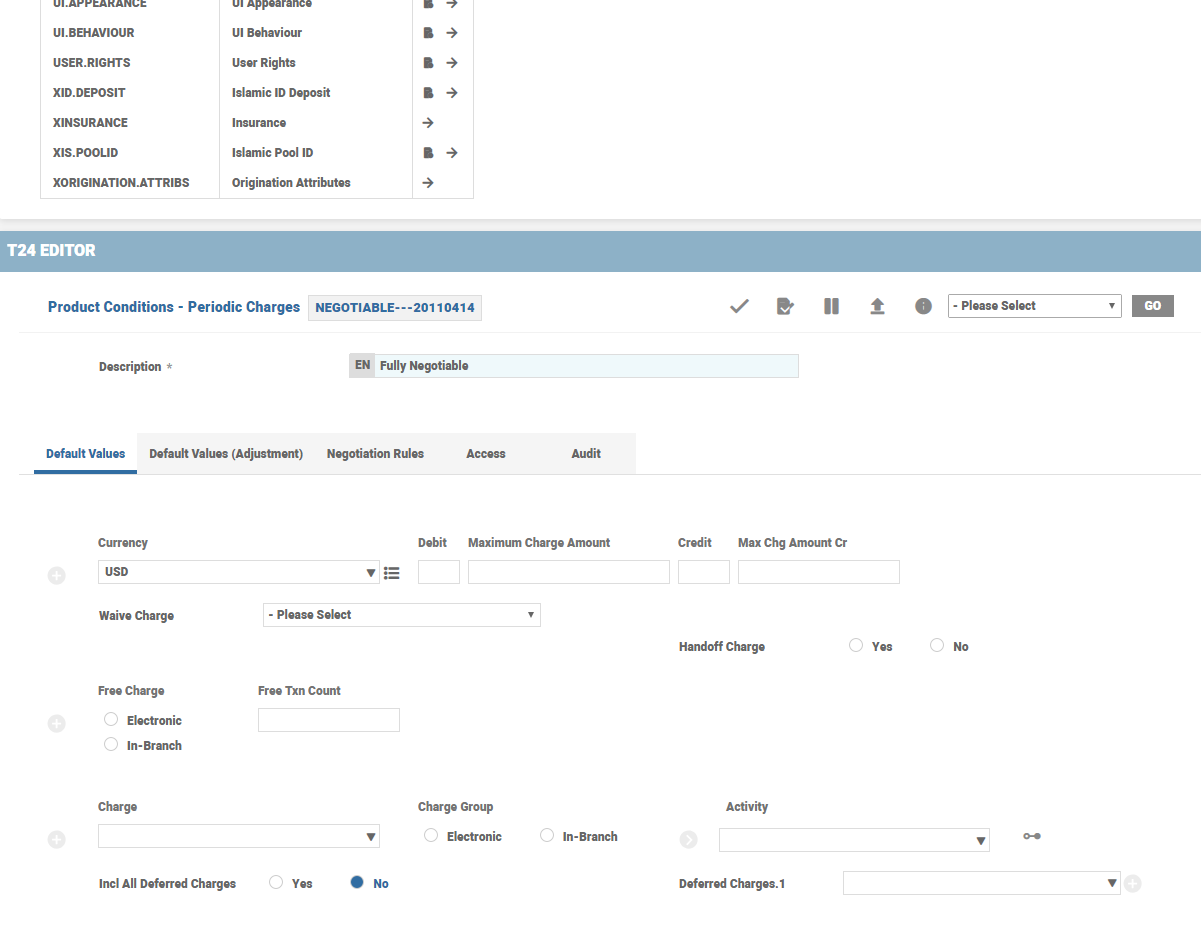Open the Deferred Charges.1 dropdown
The width and height of the screenshot is (1201, 949).
click(x=981, y=883)
